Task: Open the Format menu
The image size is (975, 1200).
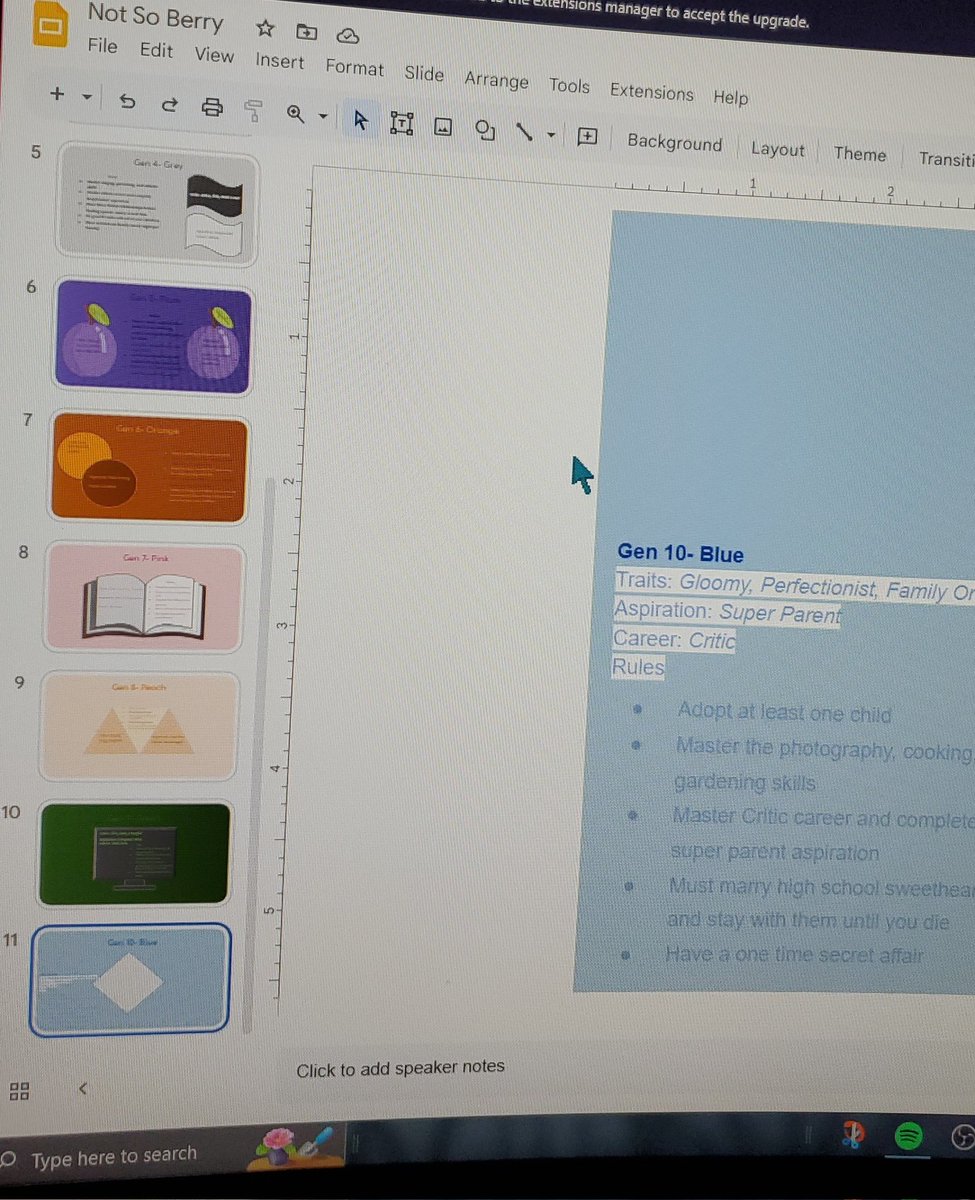Action: point(354,67)
